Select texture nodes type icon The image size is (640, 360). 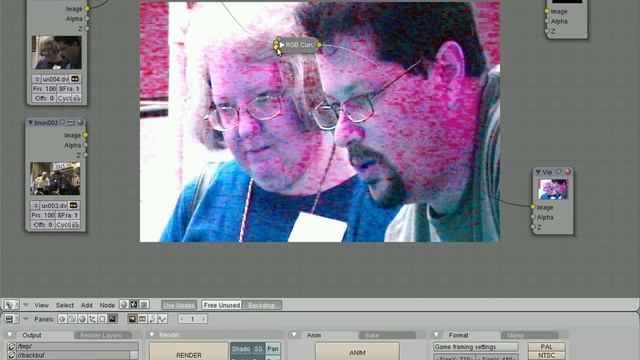[x=144, y=304]
